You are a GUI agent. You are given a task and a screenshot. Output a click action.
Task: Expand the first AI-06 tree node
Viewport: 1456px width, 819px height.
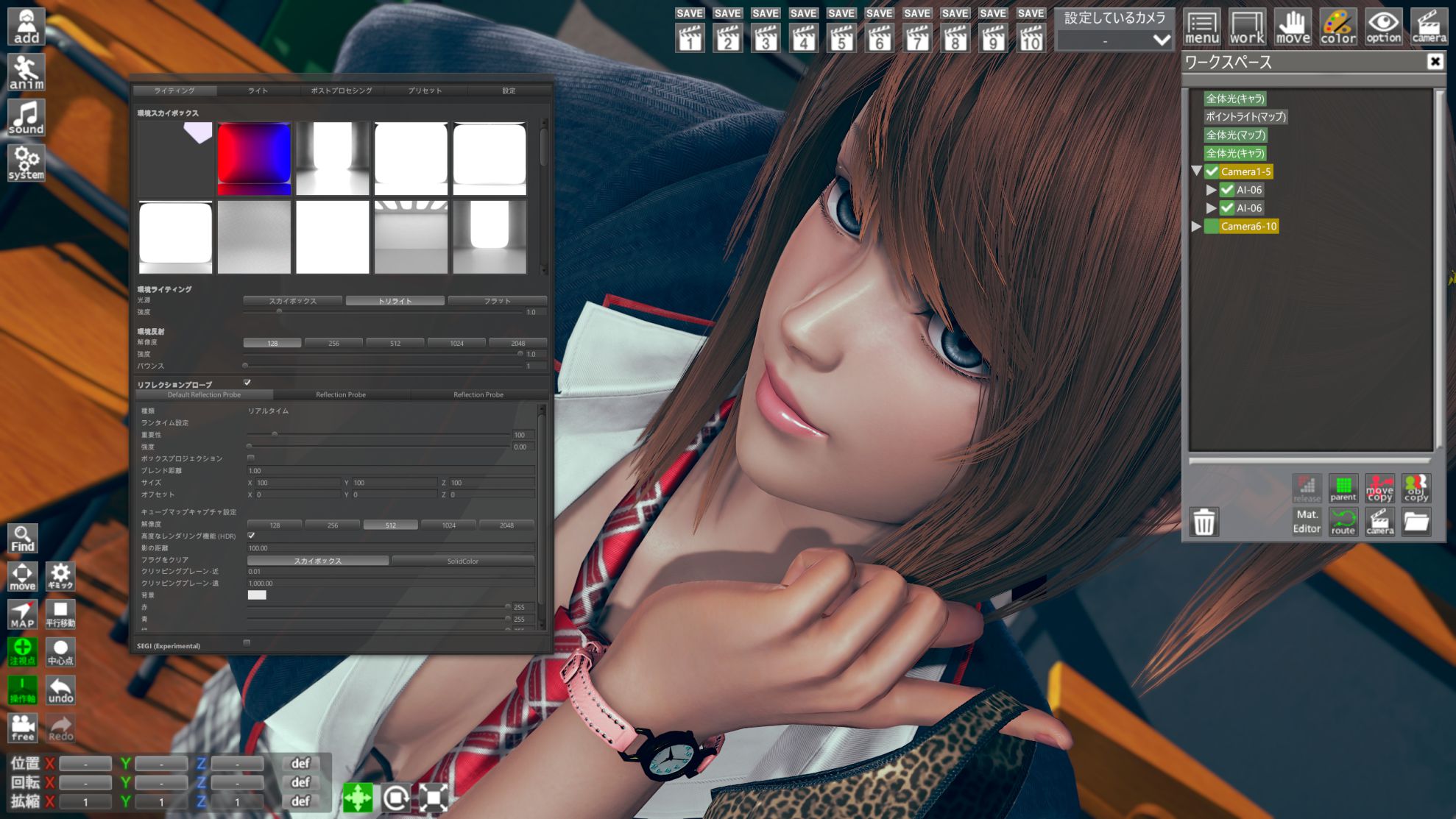1211,190
